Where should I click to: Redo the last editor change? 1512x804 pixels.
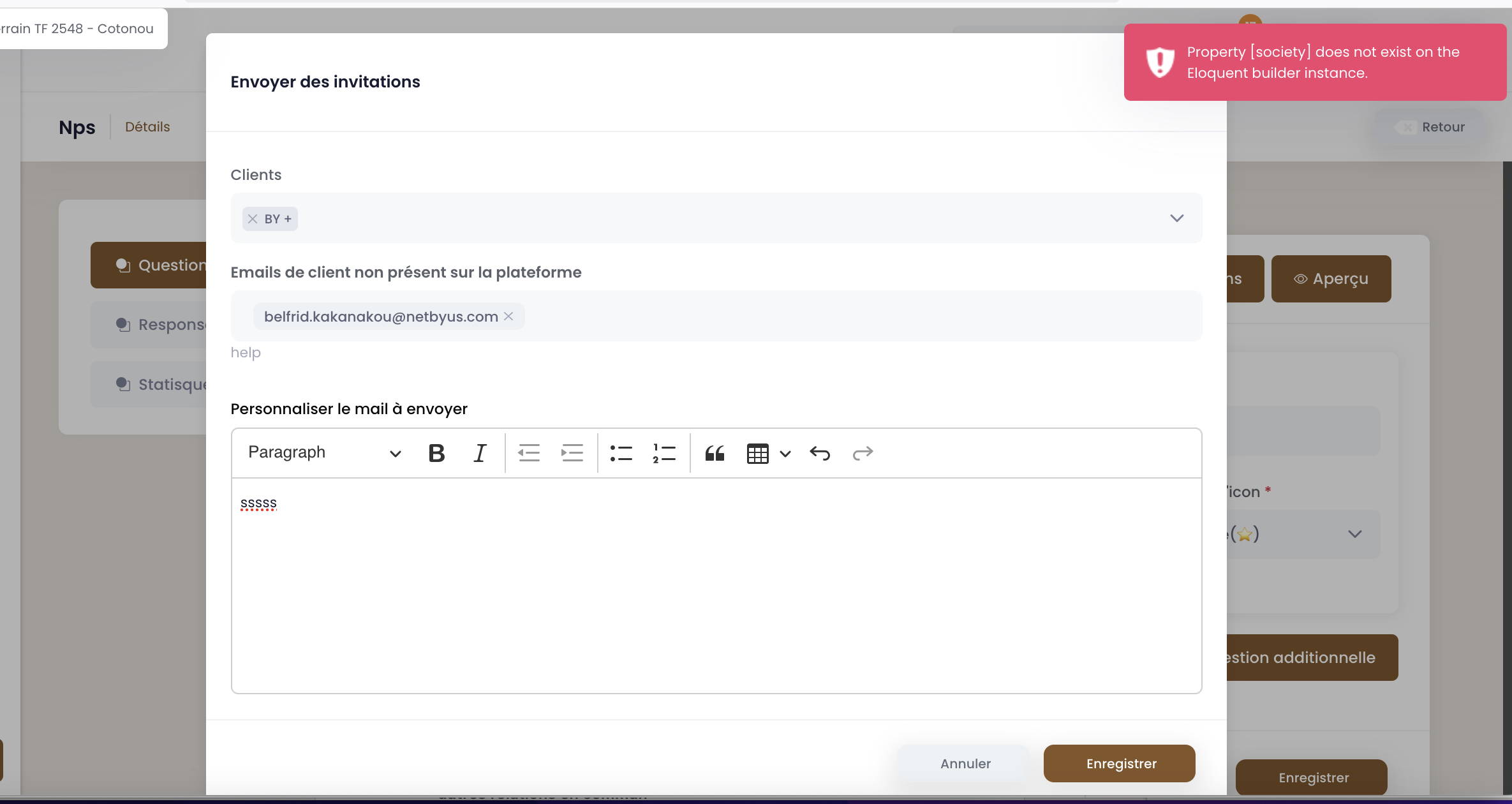click(x=863, y=453)
